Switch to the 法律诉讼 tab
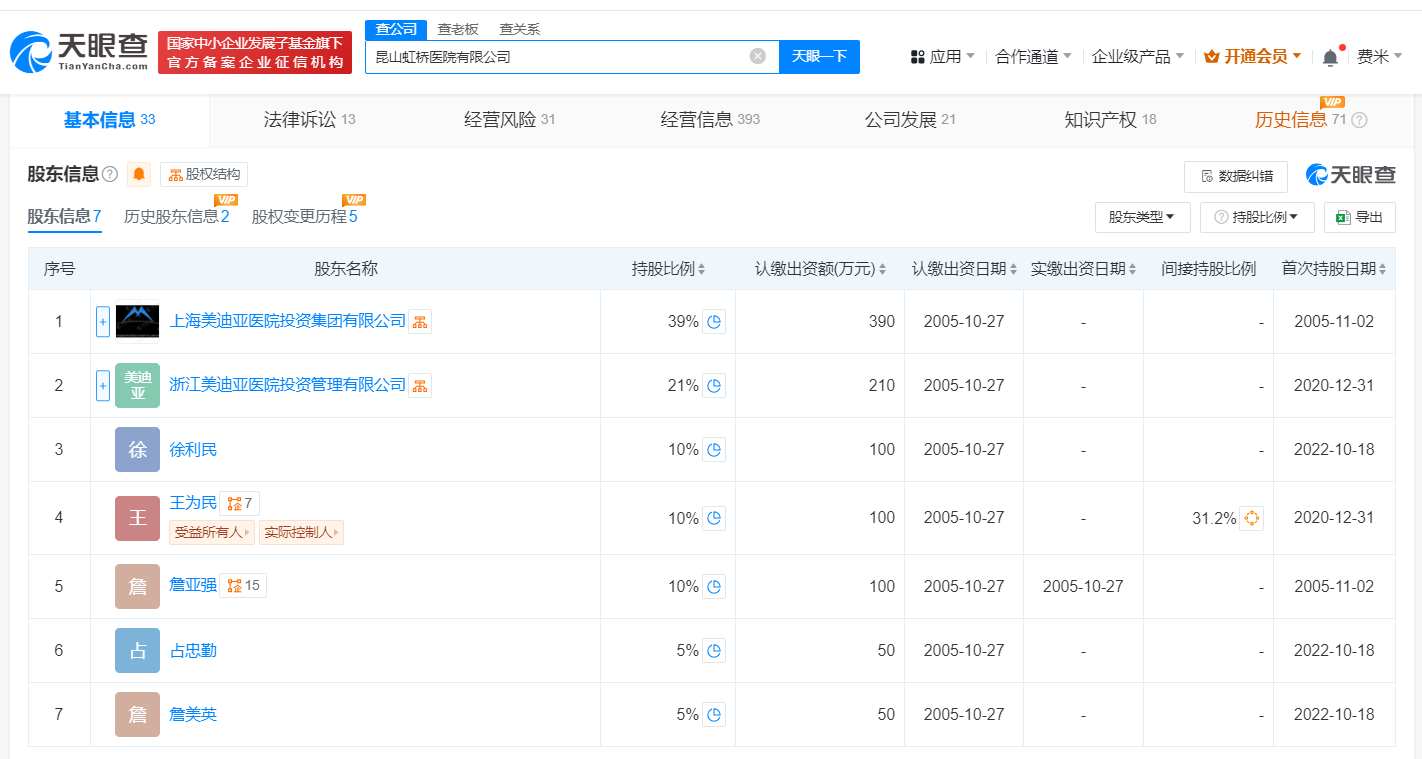The height and width of the screenshot is (759, 1422). coord(309,120)
